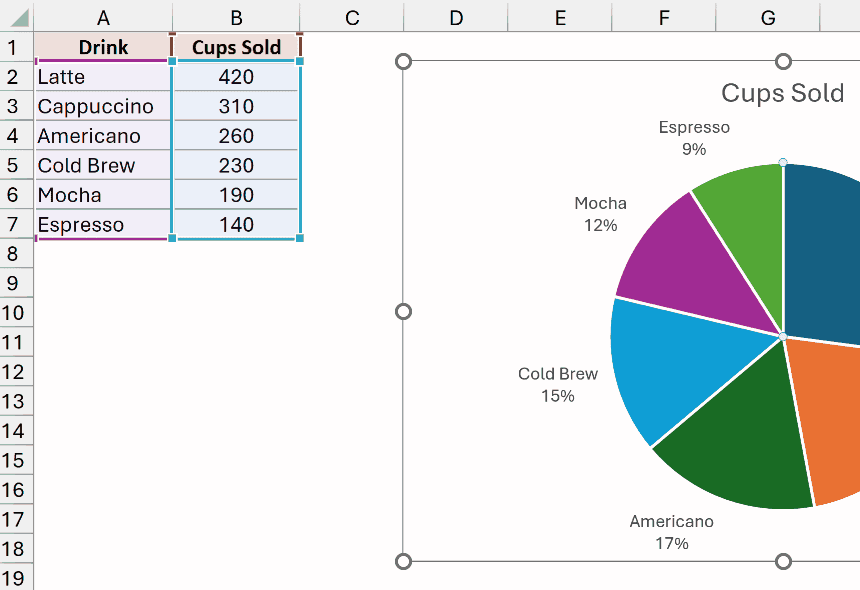The width and height of the screenshot is (860, 590).
Task: Click the chart's top-left corner sizing handle
Action: click(x=403, y=61)
